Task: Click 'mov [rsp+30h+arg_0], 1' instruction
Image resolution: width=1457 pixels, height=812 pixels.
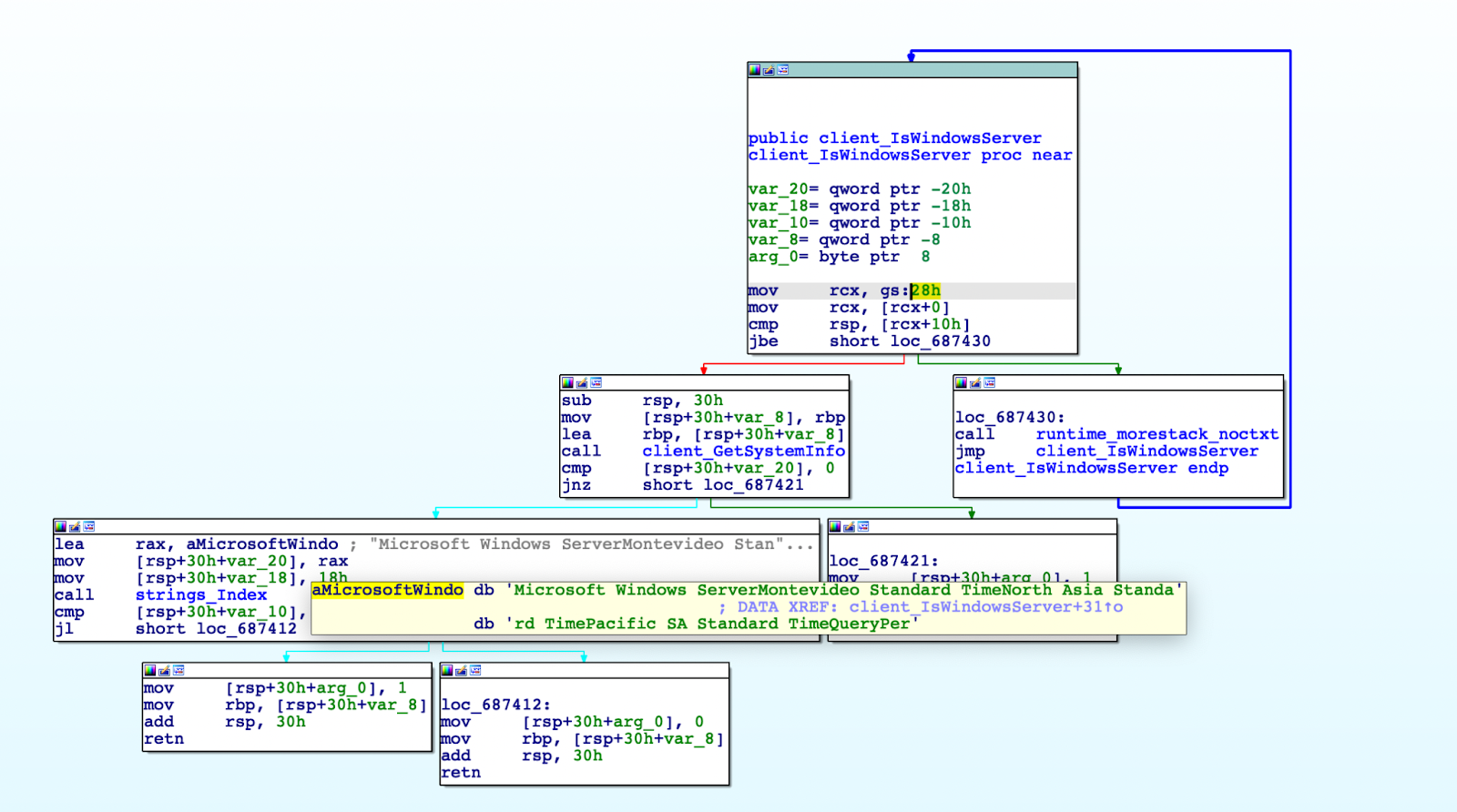Action: coord(275,688)
